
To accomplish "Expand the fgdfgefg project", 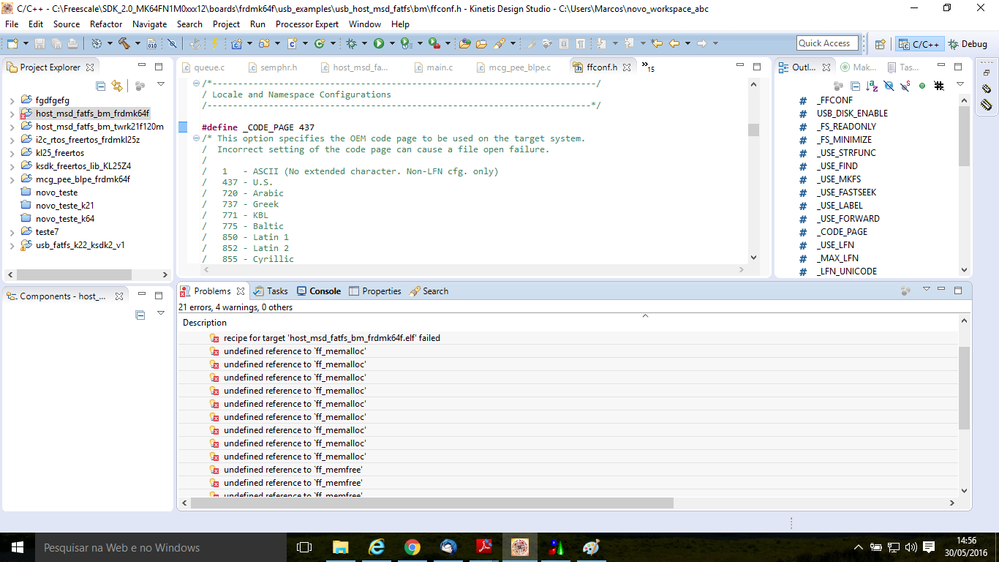I will (12, 101).
